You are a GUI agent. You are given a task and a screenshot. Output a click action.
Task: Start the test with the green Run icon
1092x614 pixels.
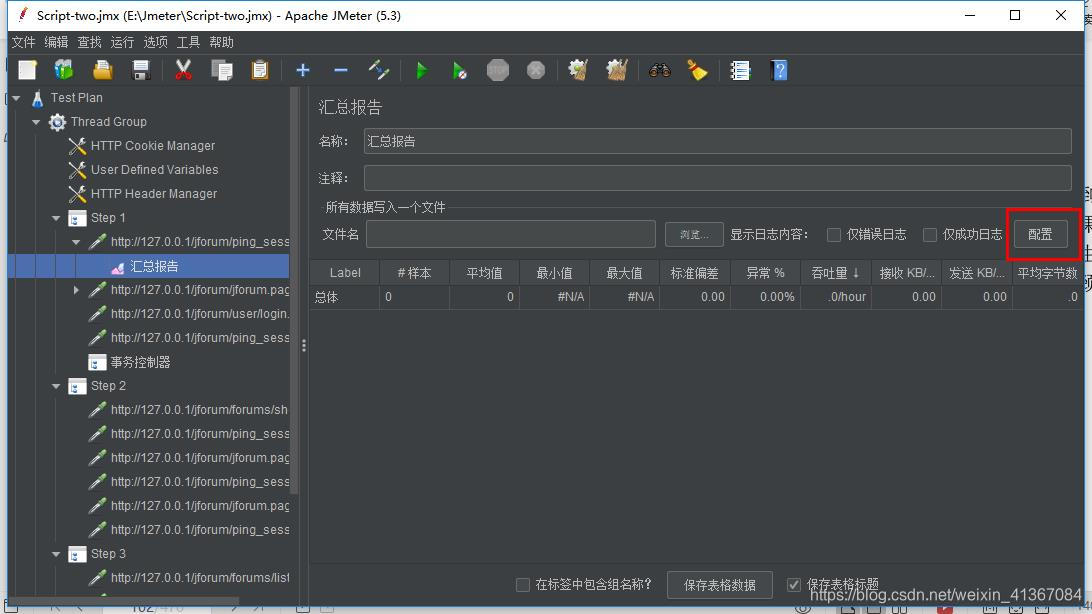(x=421, y=70)
